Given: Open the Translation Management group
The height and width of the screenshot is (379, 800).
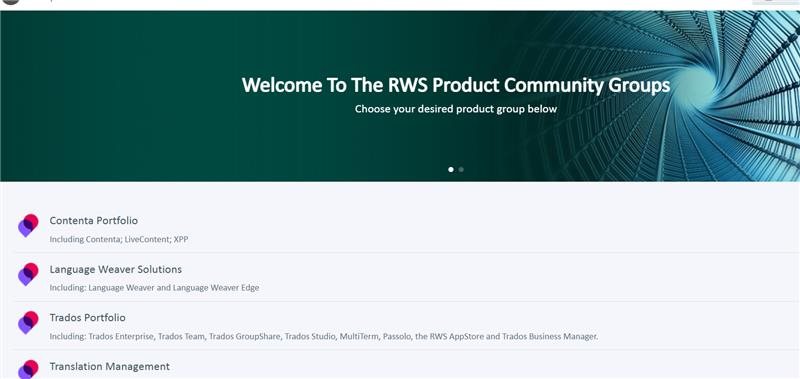Looking at the screenshot, I should click(109, 366).
